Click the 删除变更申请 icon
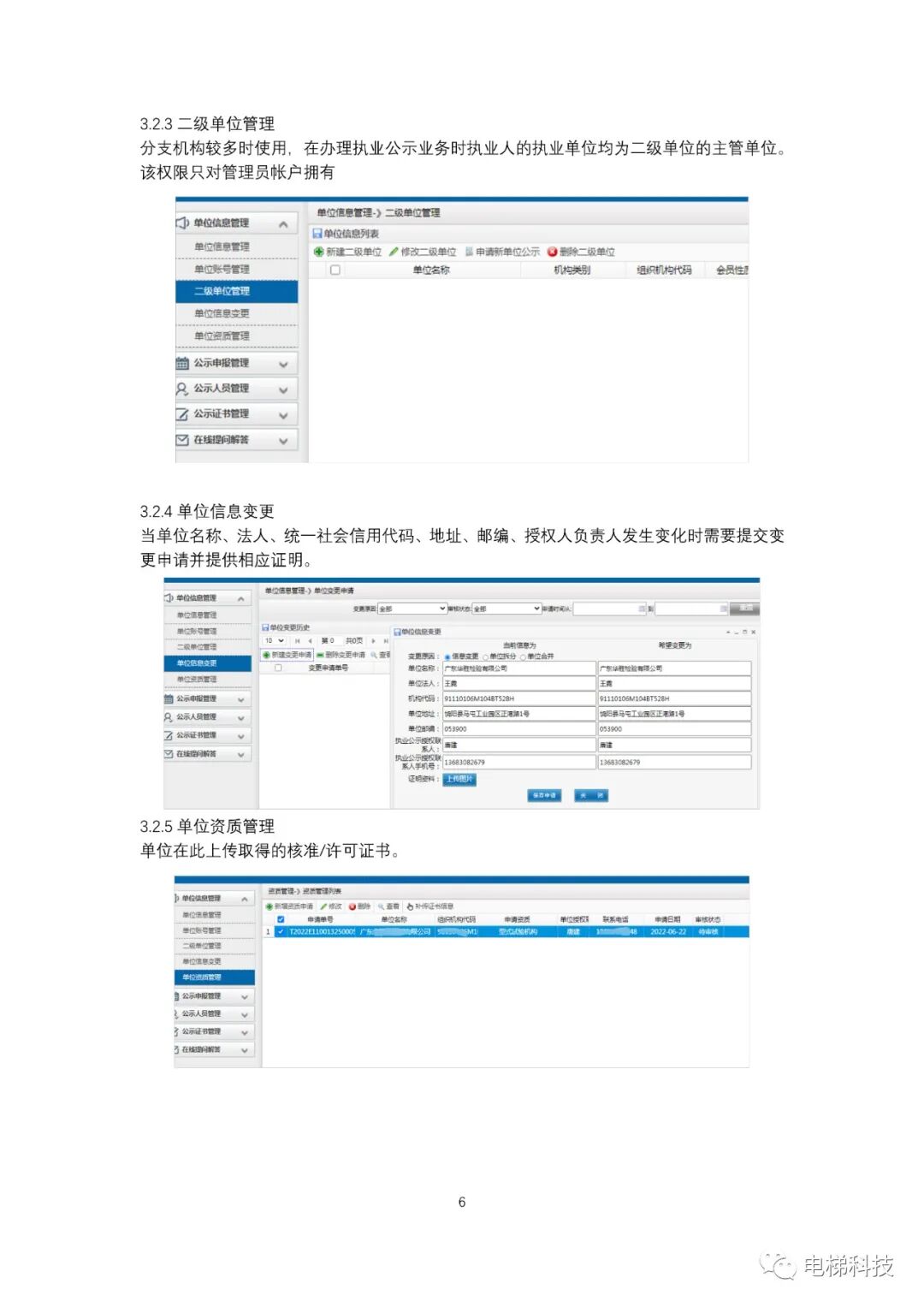Viewport: 924px width, 1307px height. click(x=320, y=656)
